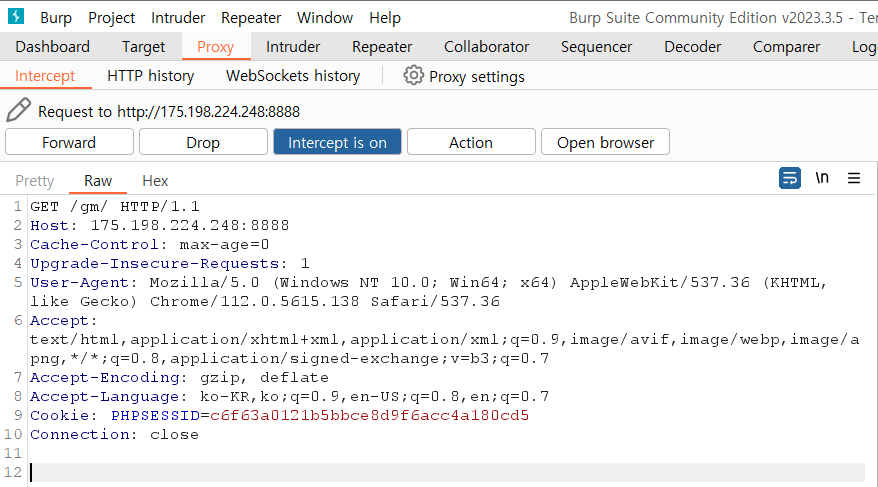Switch to the Collaborator tab

coord(487,46)
